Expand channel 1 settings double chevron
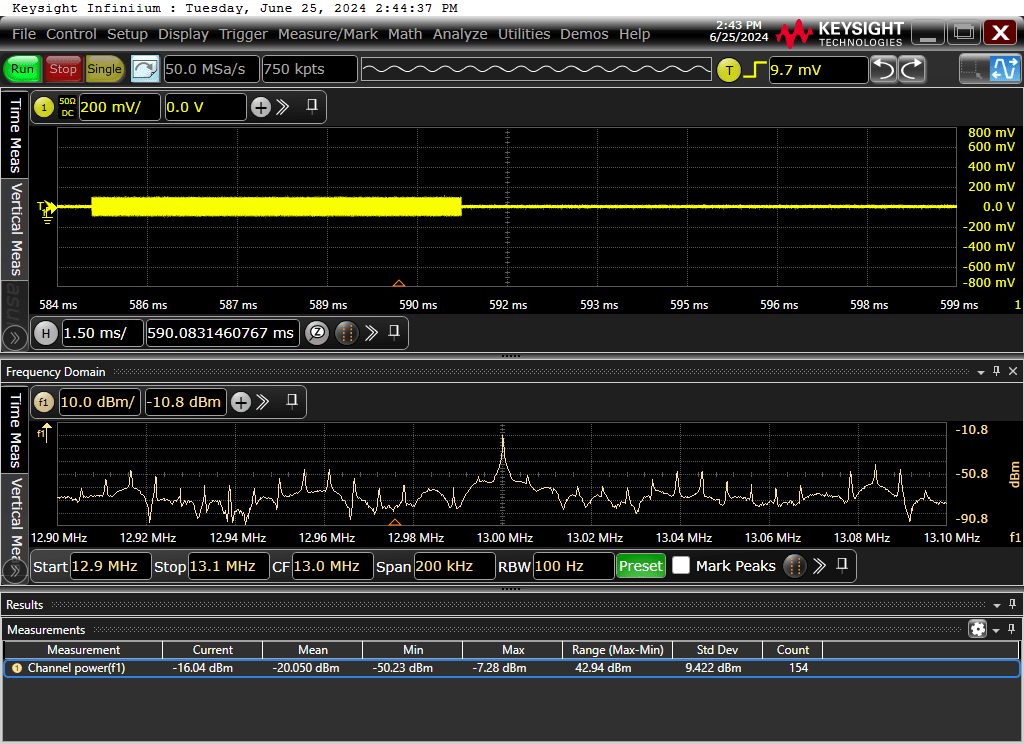This screenshot has height=744, width=1024. [283, 107]
